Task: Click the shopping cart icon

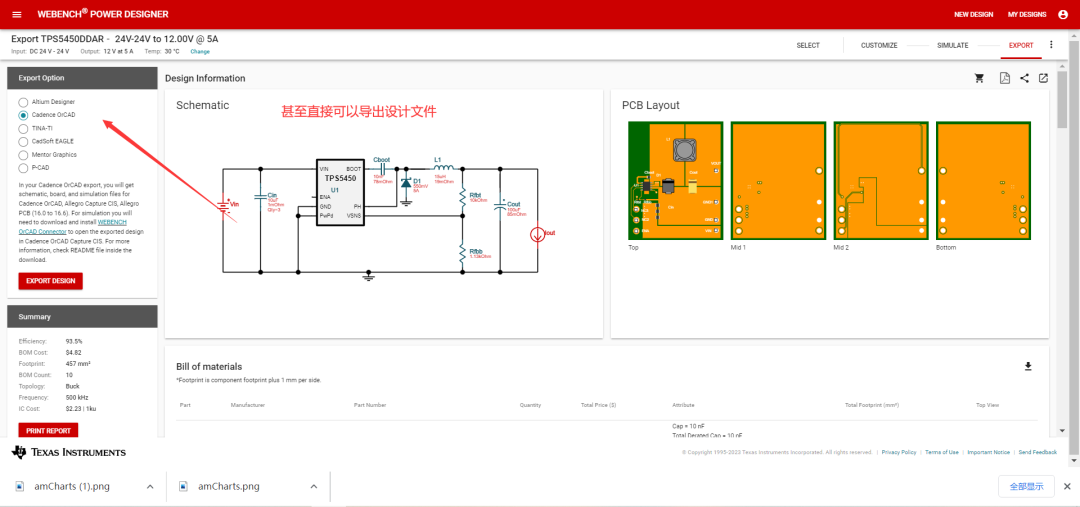Action: [979, 79]
